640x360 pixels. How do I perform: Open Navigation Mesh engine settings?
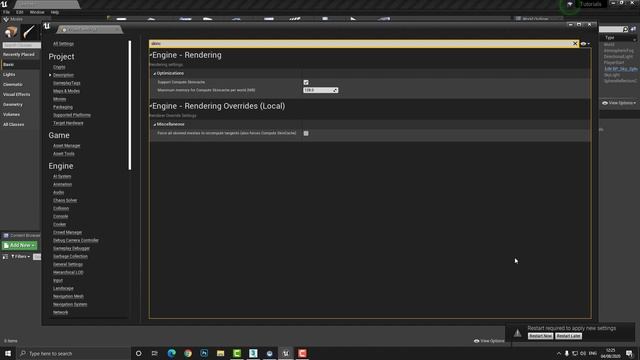coord(68,296)
